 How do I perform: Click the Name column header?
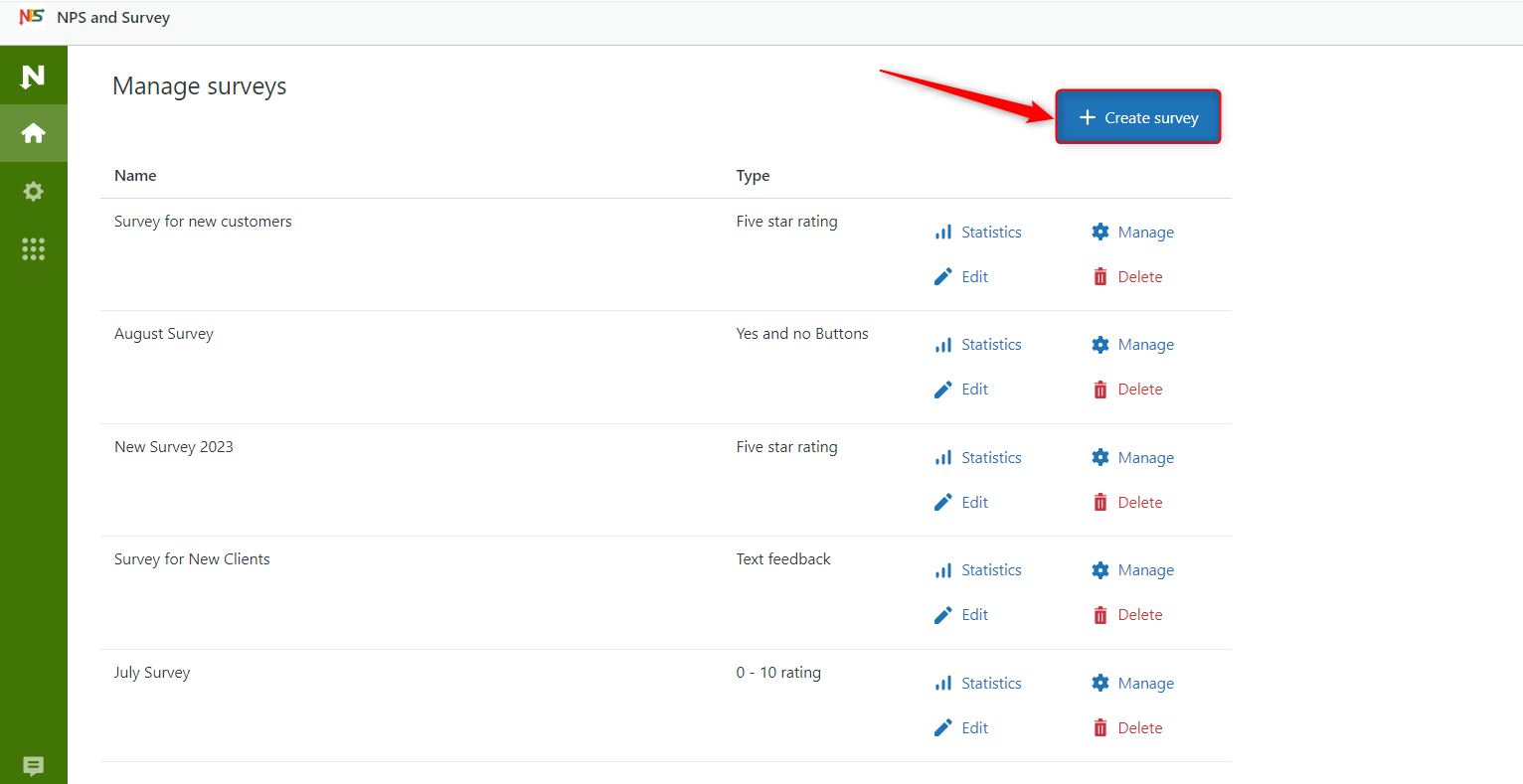coord(135,175)
